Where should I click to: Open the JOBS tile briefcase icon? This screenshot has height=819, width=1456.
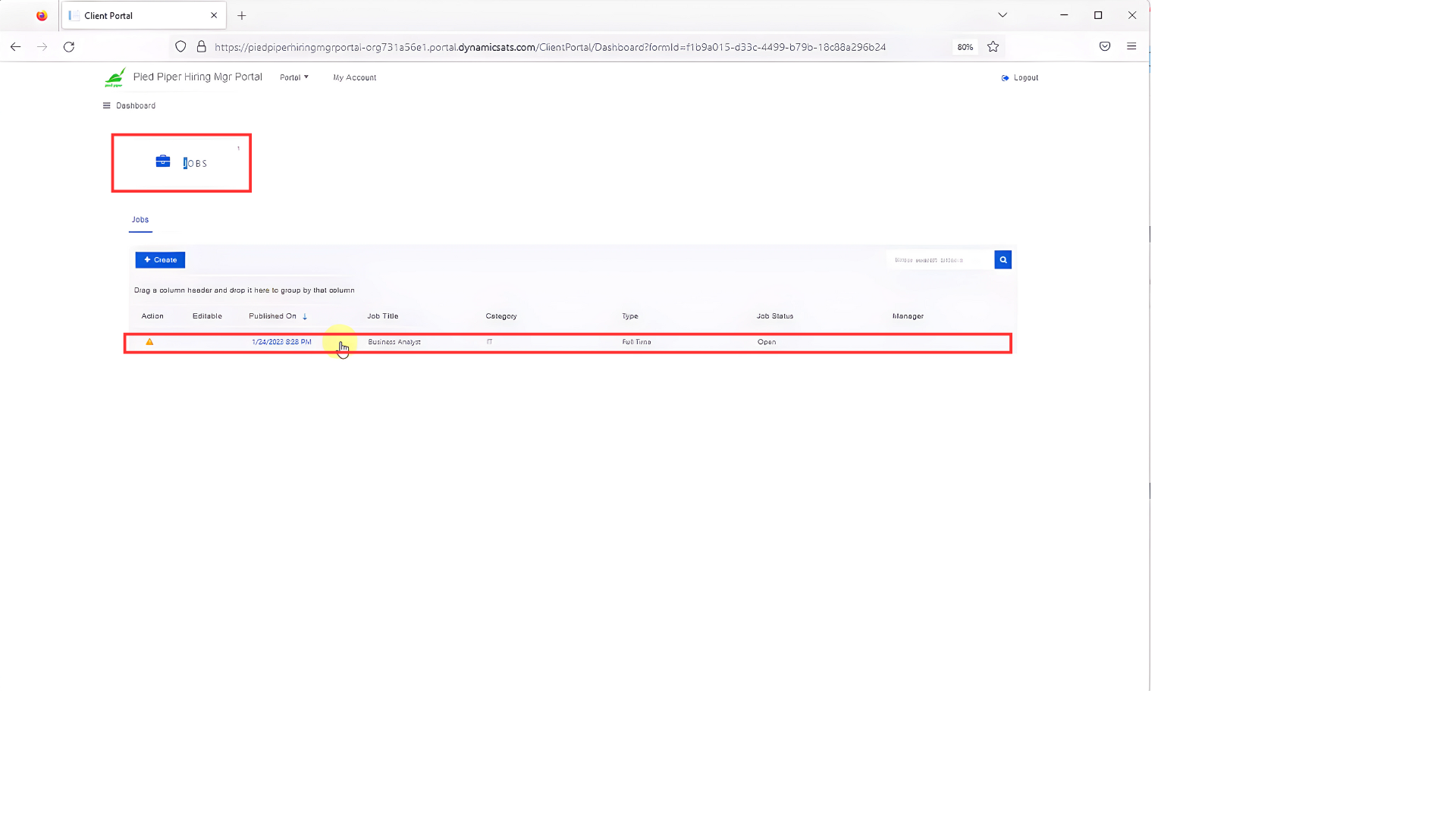click(163, 161)
